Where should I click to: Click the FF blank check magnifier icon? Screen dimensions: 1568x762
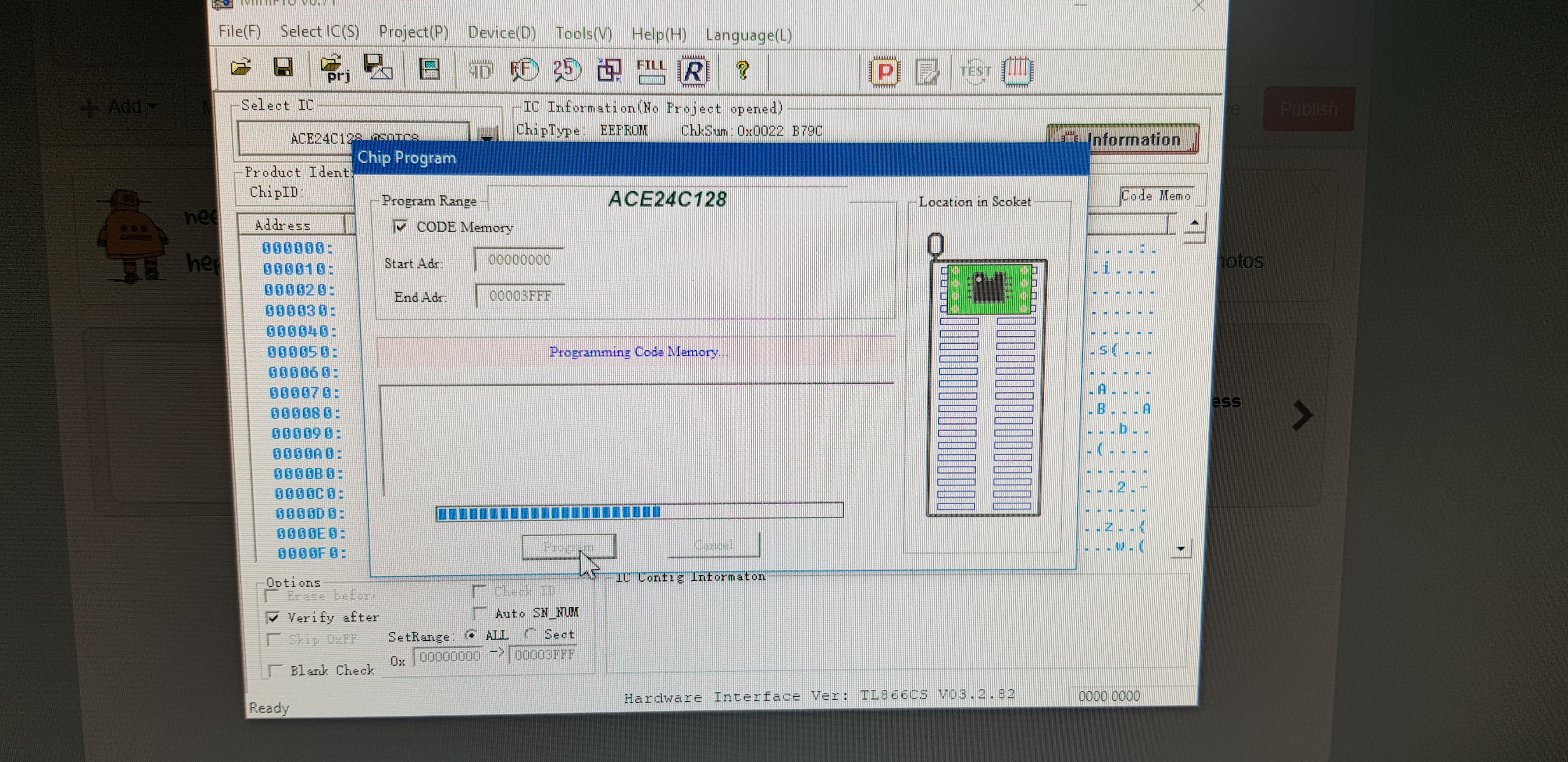[523, 70]
